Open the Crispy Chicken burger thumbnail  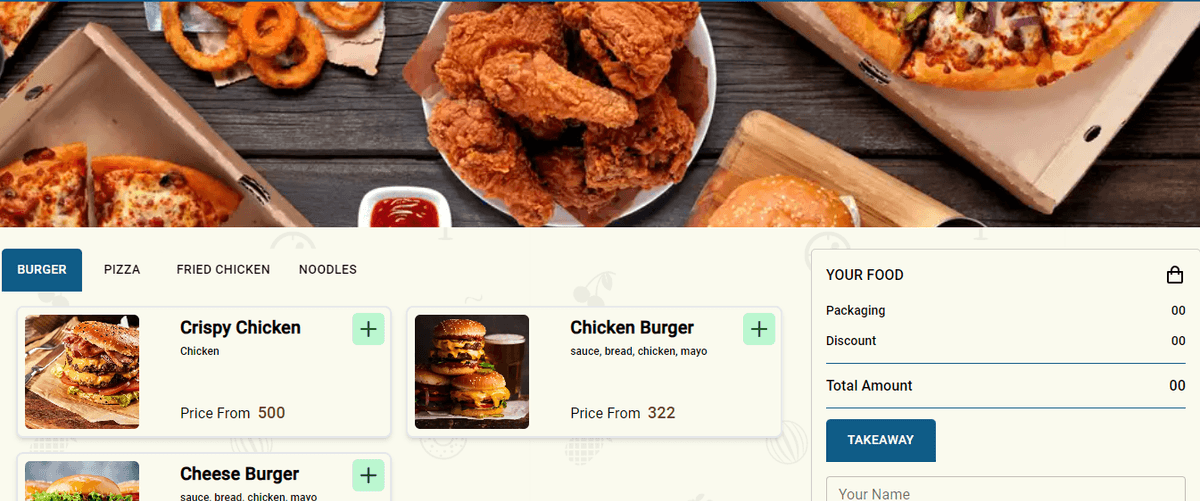(x=82, y=372)
